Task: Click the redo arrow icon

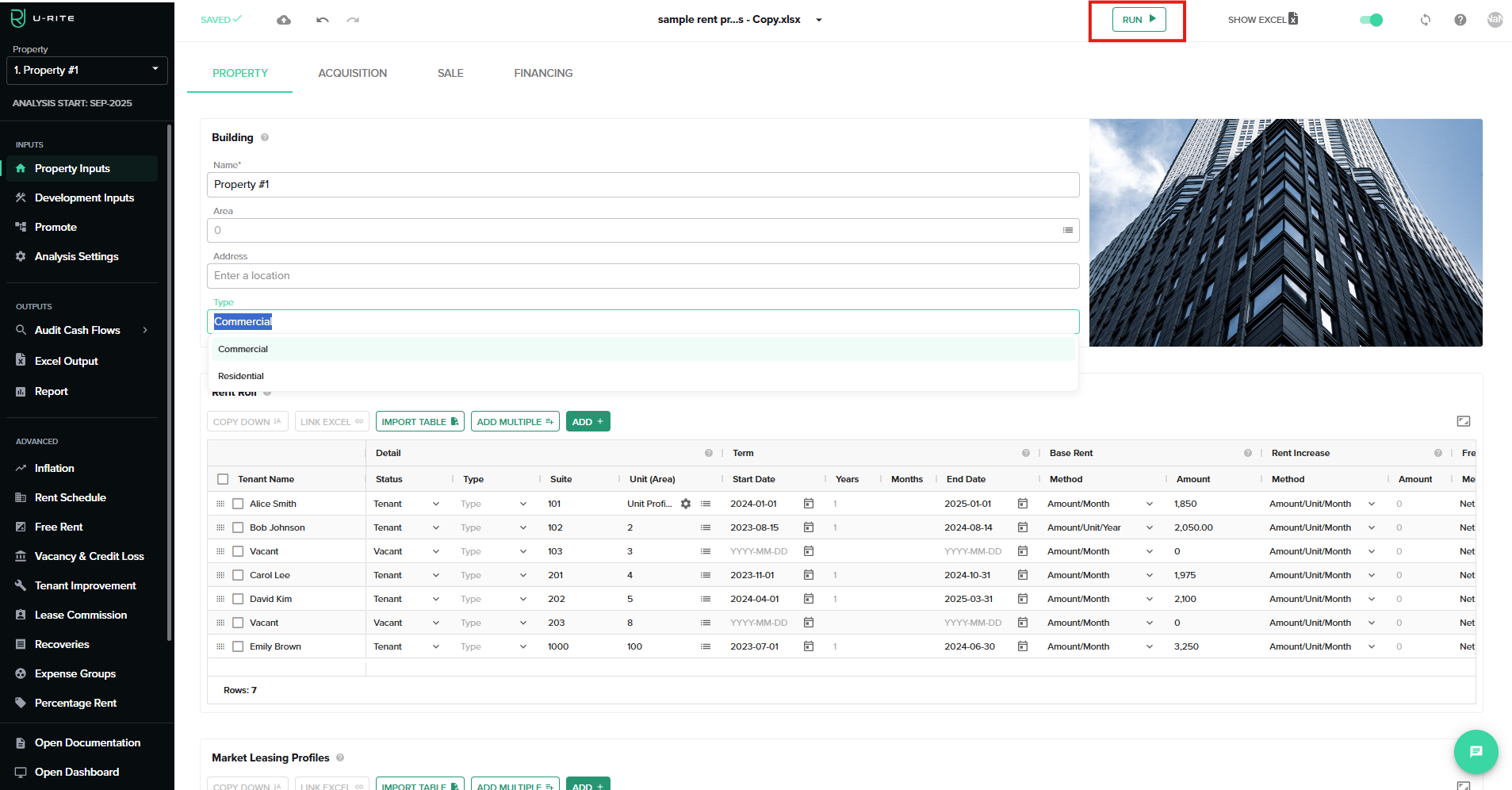Action: click(x=353, y=20)
